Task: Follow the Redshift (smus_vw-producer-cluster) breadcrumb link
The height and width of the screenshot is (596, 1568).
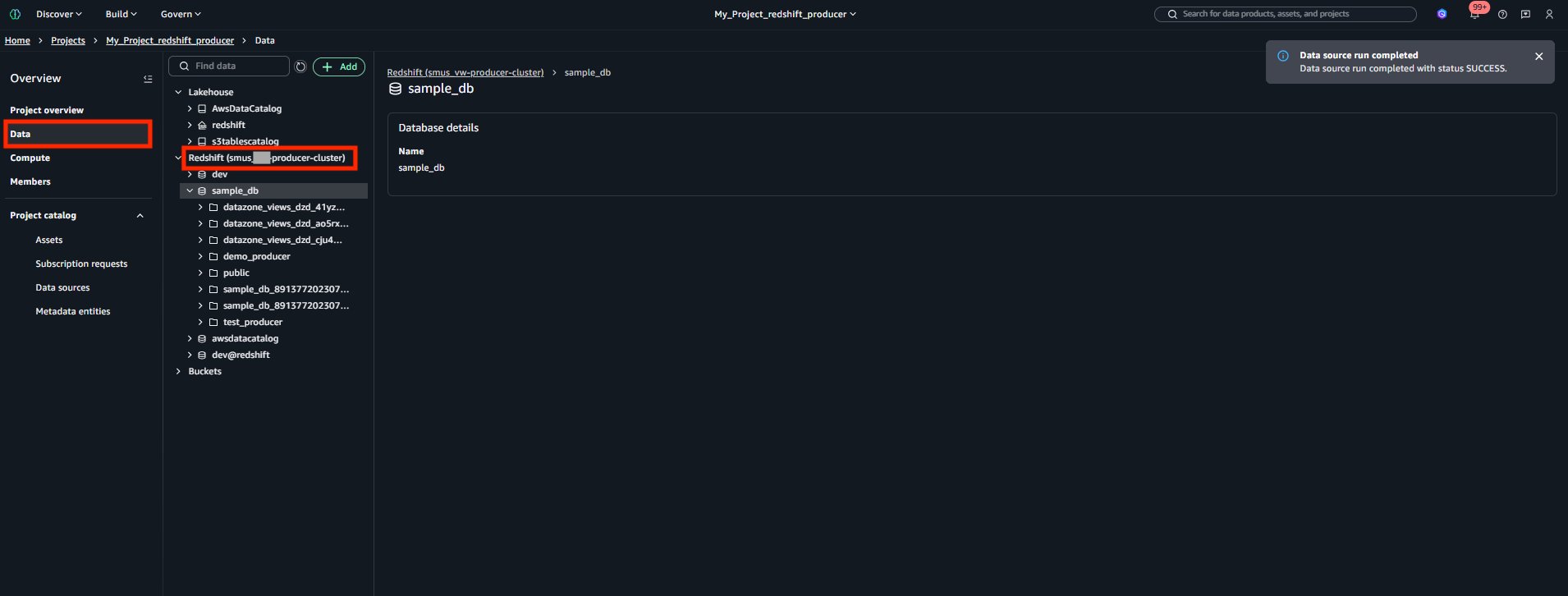Action: point(465,72)
